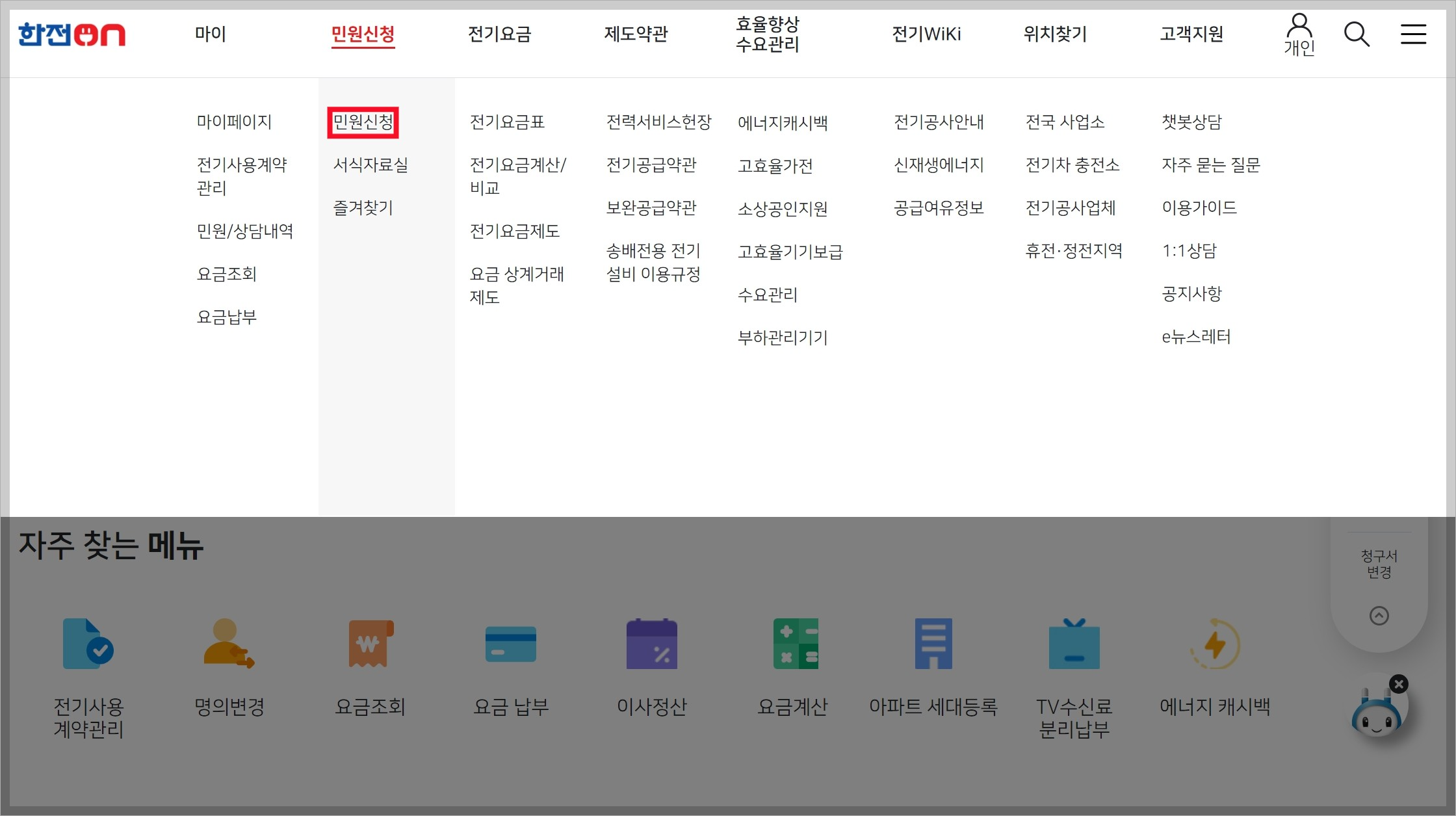
Task: Click the 청구서 변경 side button
Action: point(1379,564)
